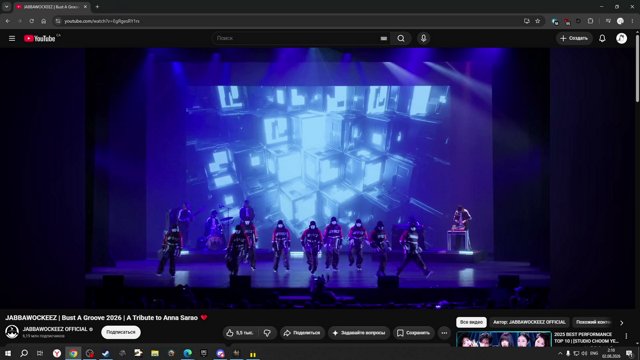Open the extensions puzzle icon

tap(590, 21)
